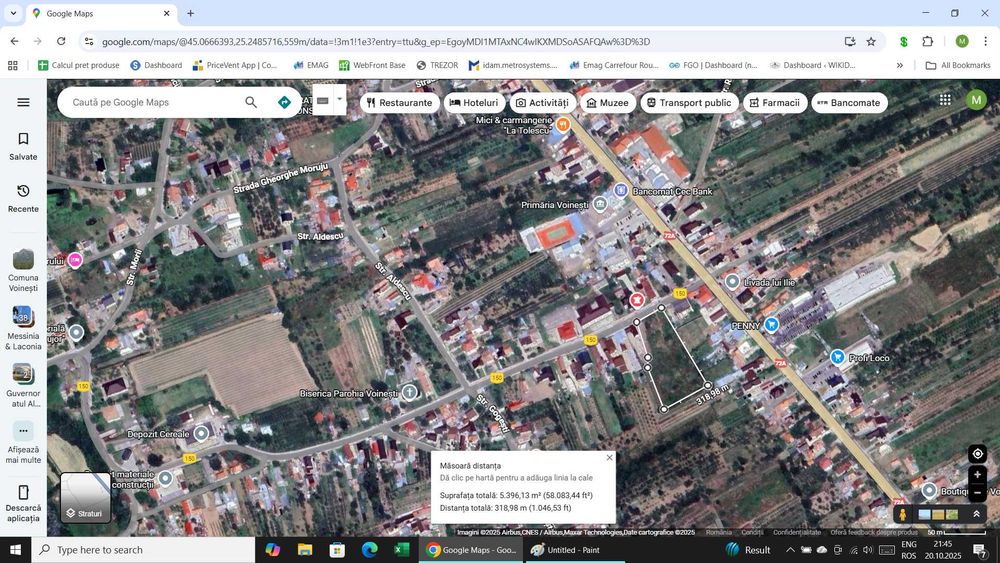Open the Straturi layers switcher
The width and height of the screenshot is (1000, 563).
click(x=85, y=497)
